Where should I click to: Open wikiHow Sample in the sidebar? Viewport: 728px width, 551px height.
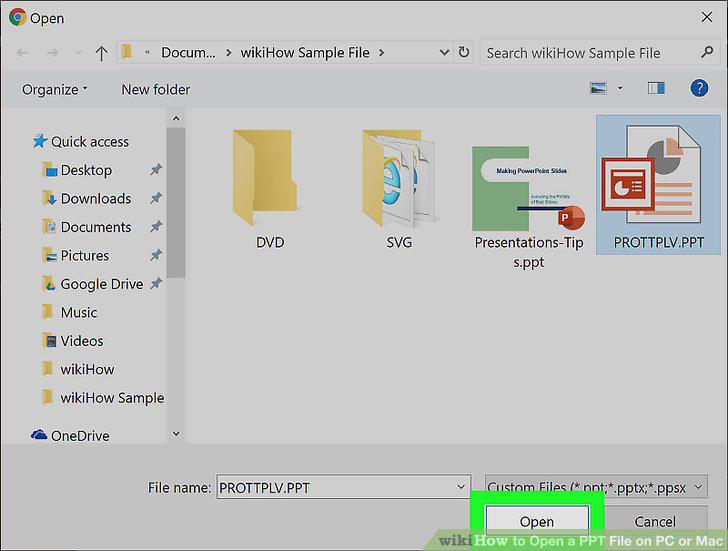(x=103, y=397)
